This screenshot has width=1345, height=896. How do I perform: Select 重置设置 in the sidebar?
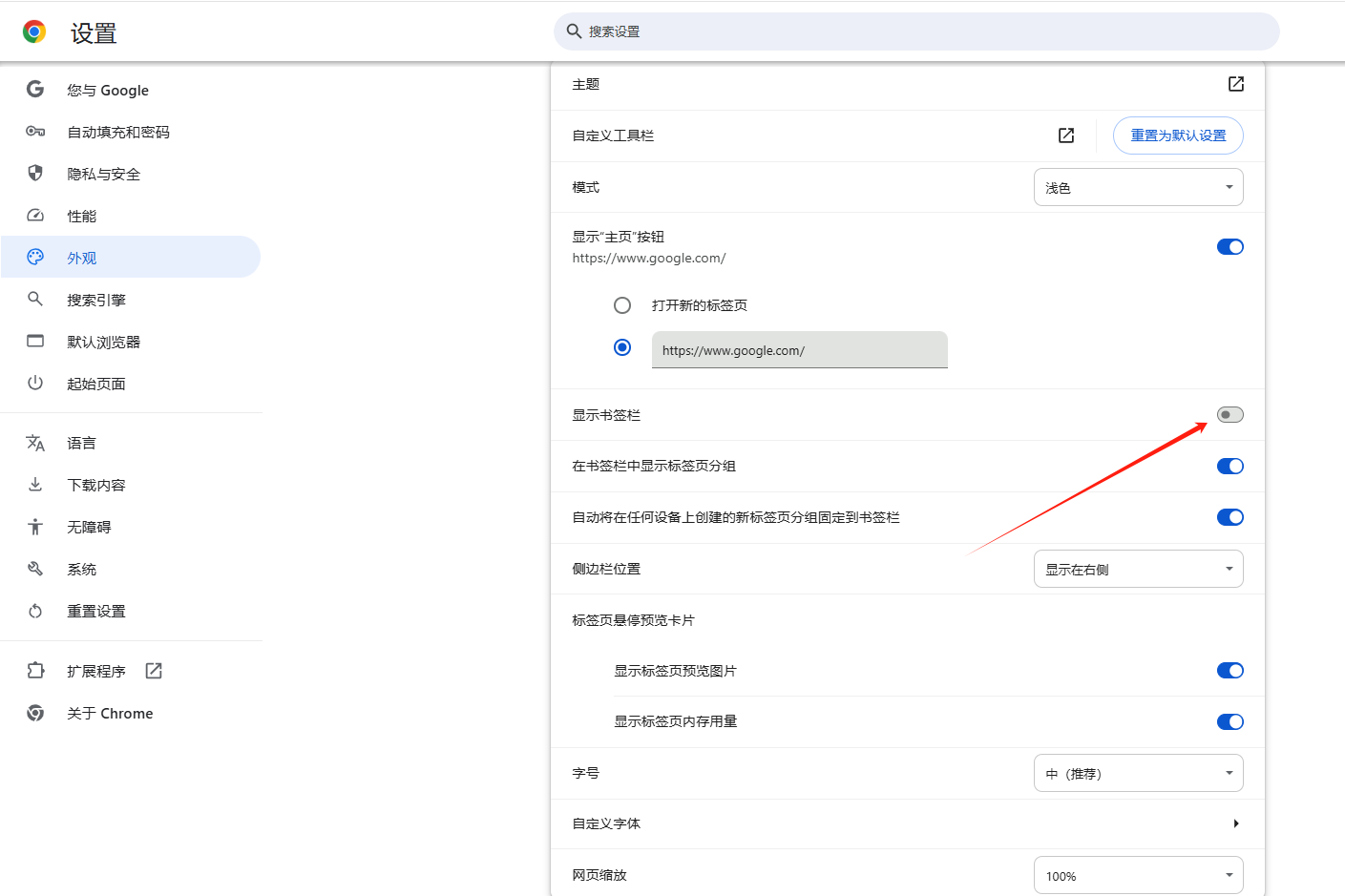pyautogui.click(x=131, y=611)
